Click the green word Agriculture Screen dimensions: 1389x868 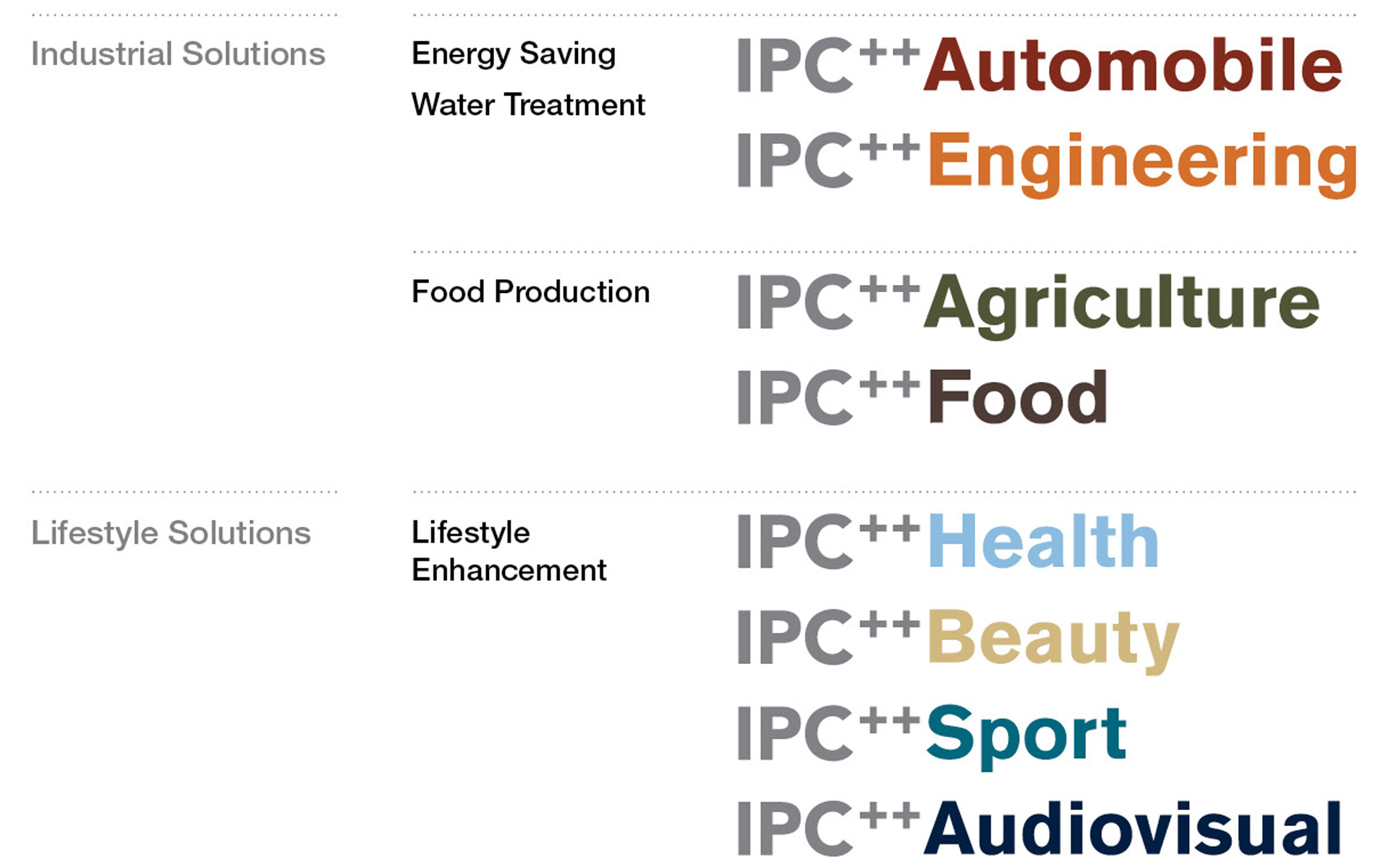pyautogui.click(x=1122, y=305)
